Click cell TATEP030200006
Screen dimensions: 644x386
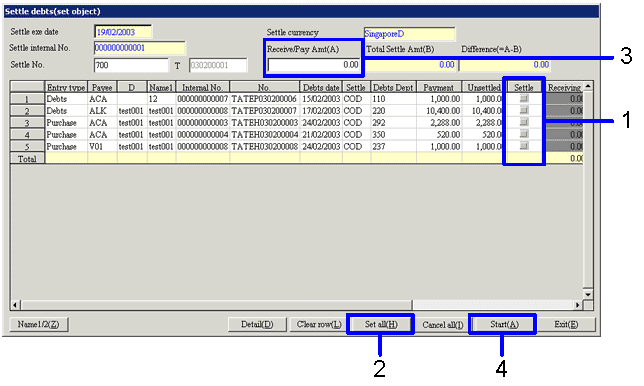(x=264, y=99)
